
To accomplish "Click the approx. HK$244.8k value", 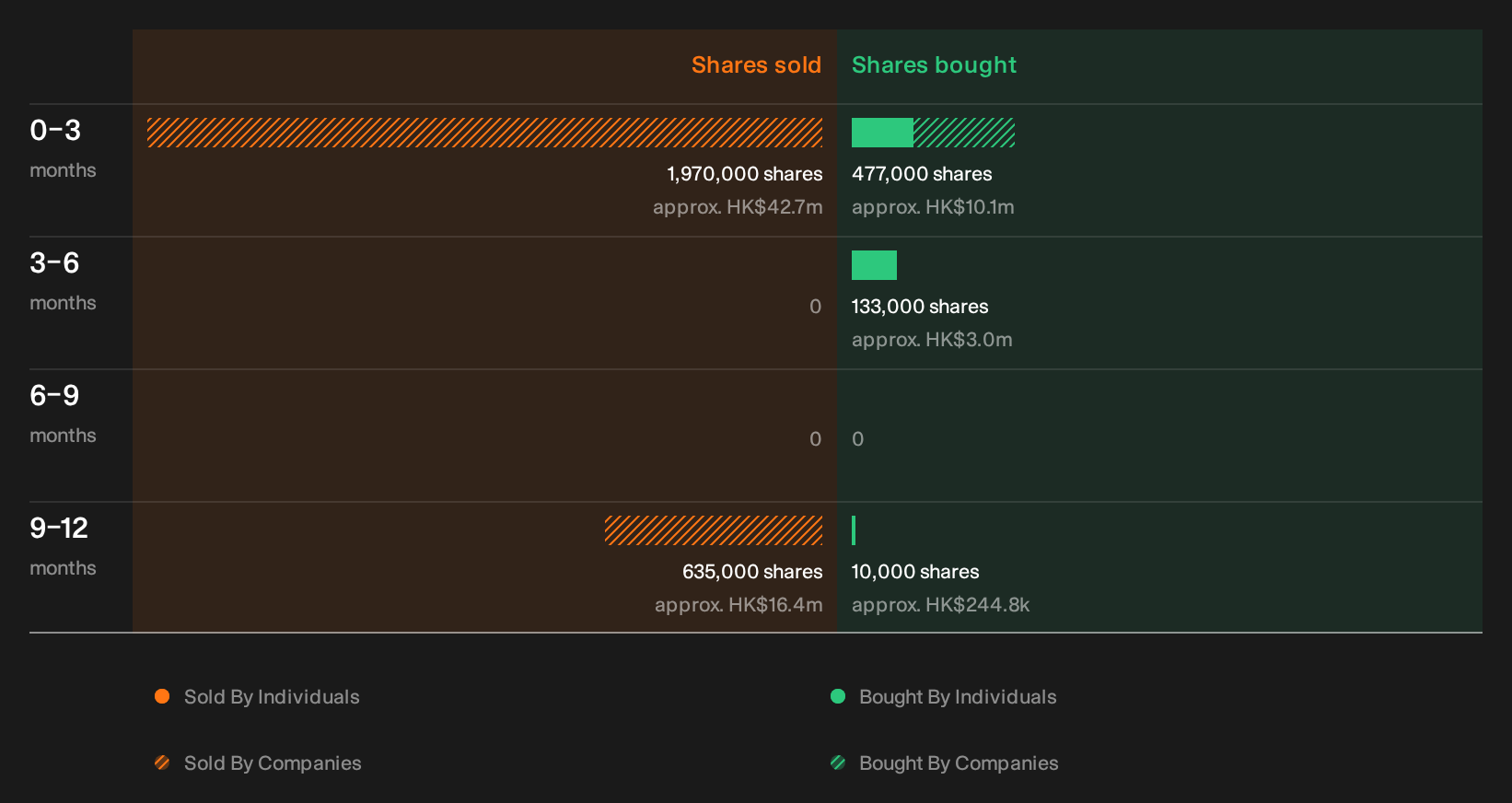I will [x=940, y=605].
